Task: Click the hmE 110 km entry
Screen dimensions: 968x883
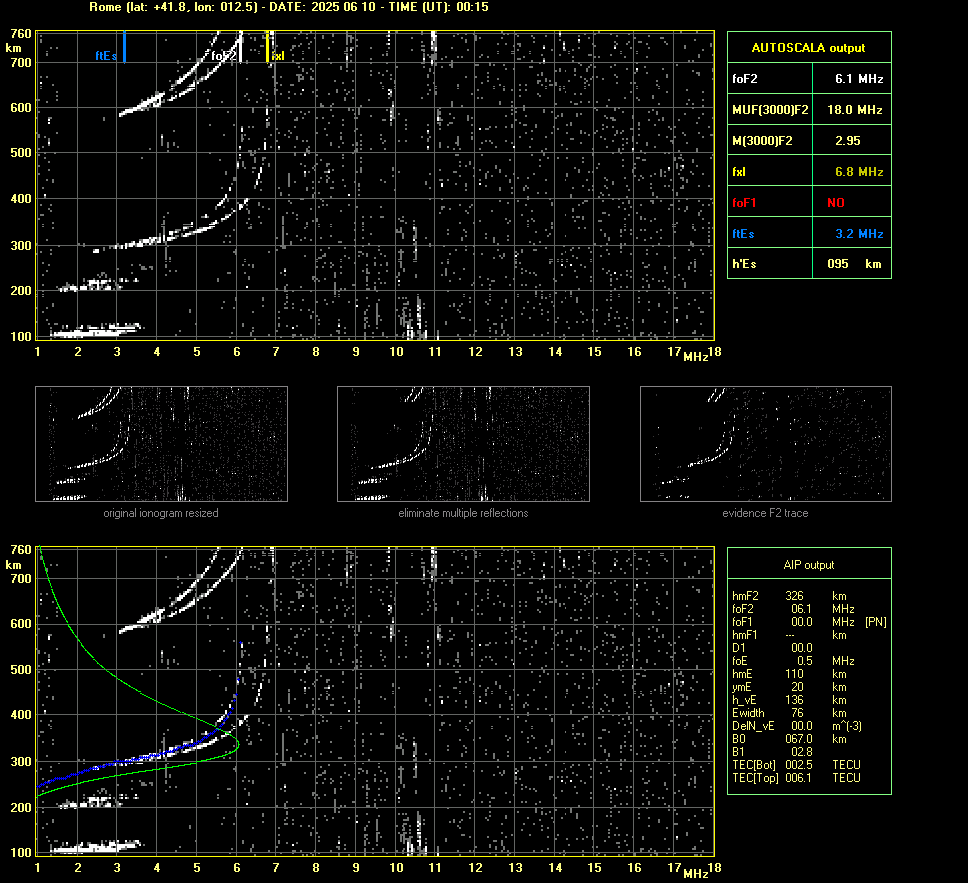Action: [x=790, y=674]
